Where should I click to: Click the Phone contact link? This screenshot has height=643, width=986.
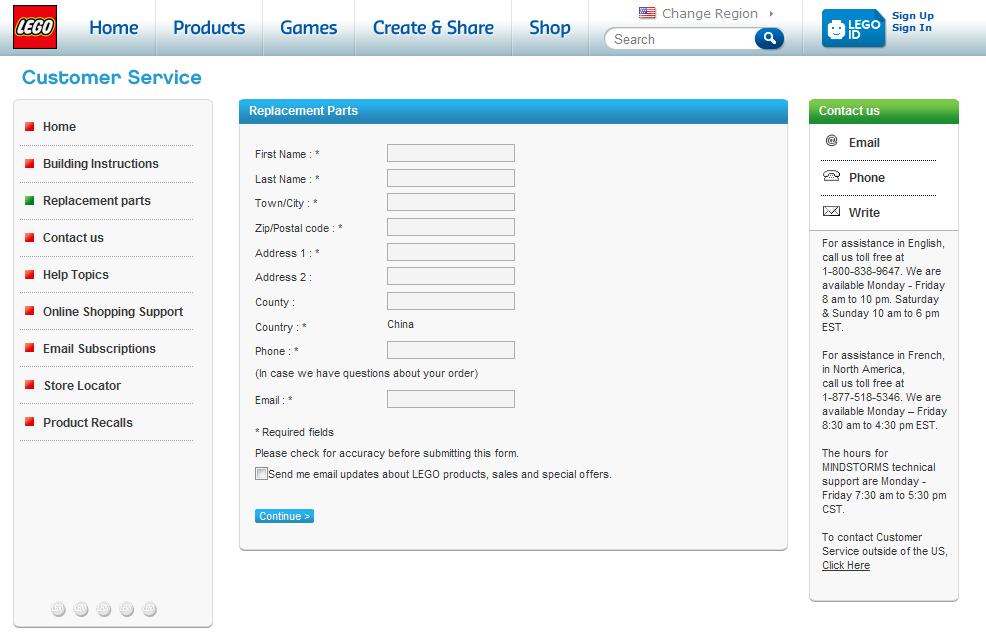click(867, 178)
